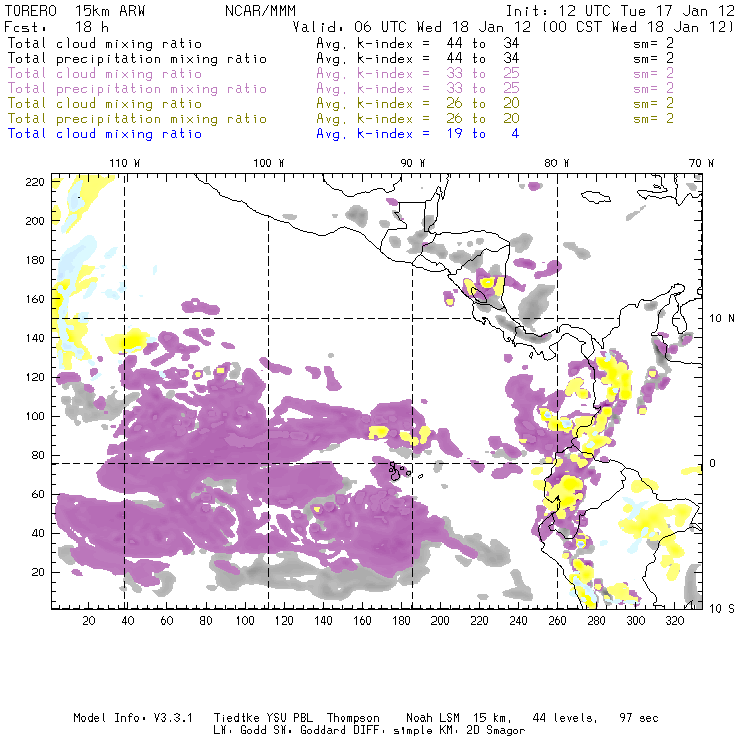Screen dimensions: 740x740
Task: Click the '100 W' longitude label
Action: coord(269,163)
